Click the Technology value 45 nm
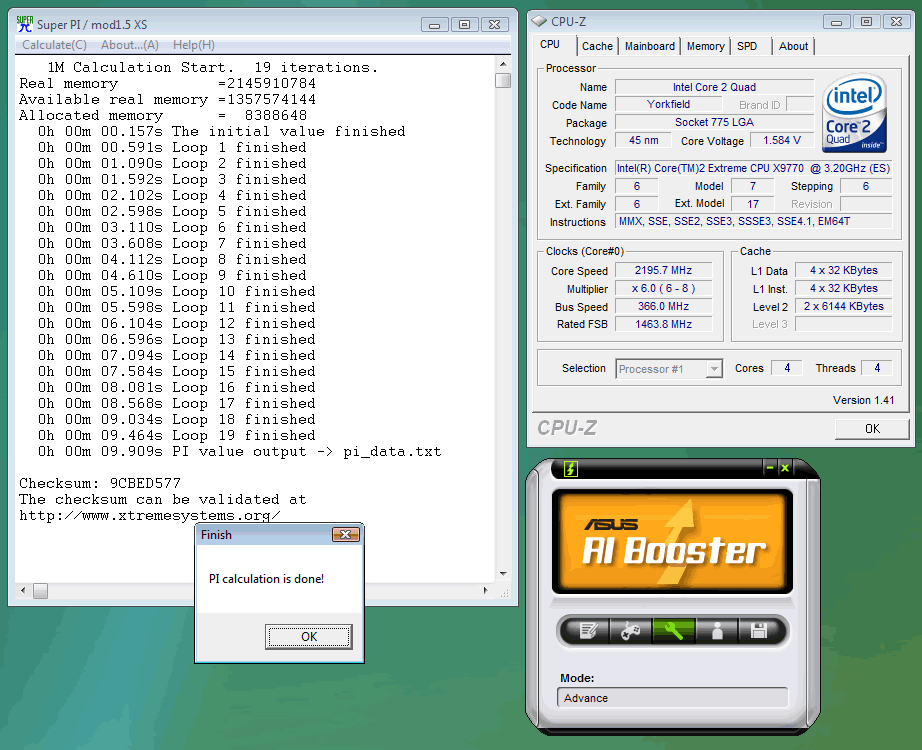 [643, 141]
